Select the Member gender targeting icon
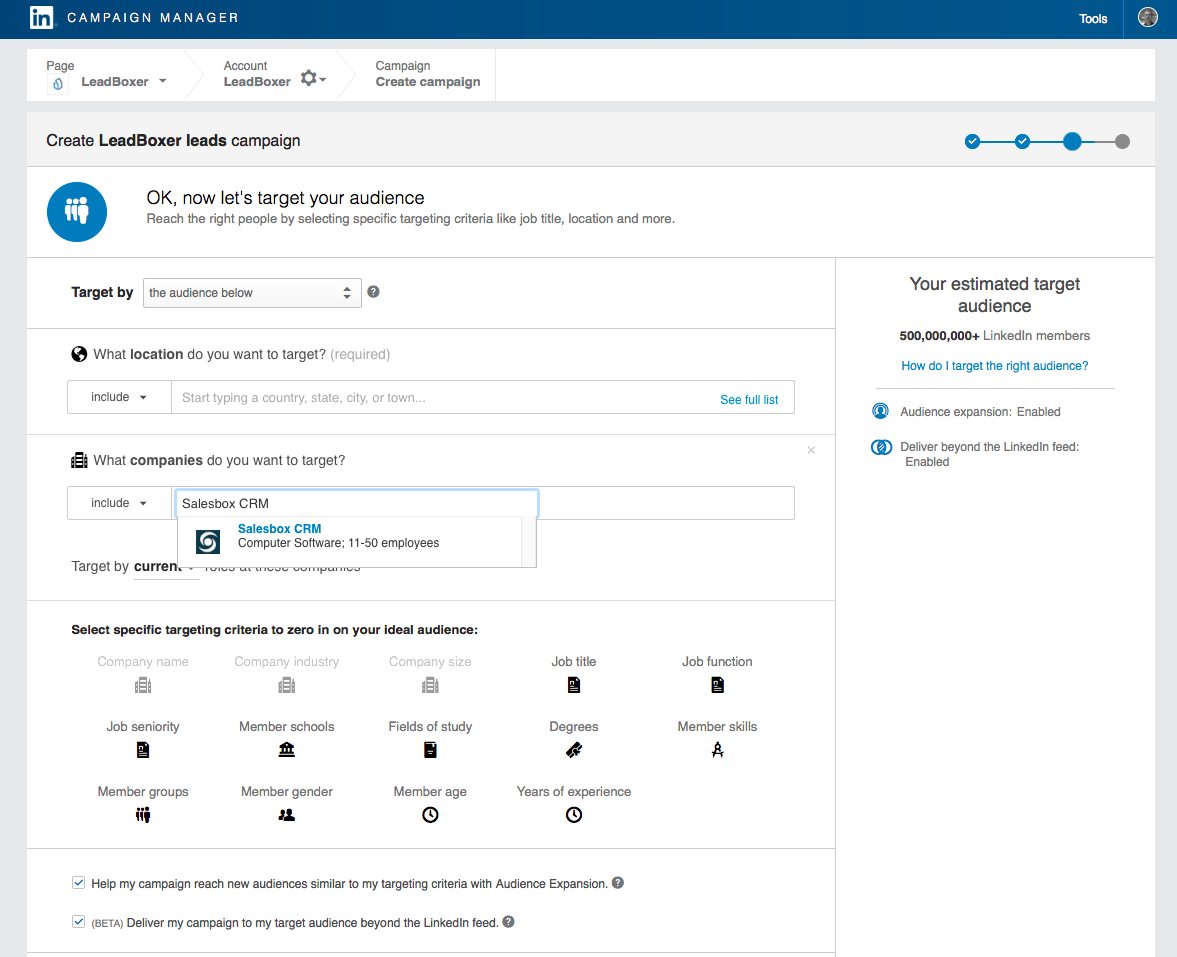Screen dimensions: 1177x957 pyautogui.click(x=286, y=815)
